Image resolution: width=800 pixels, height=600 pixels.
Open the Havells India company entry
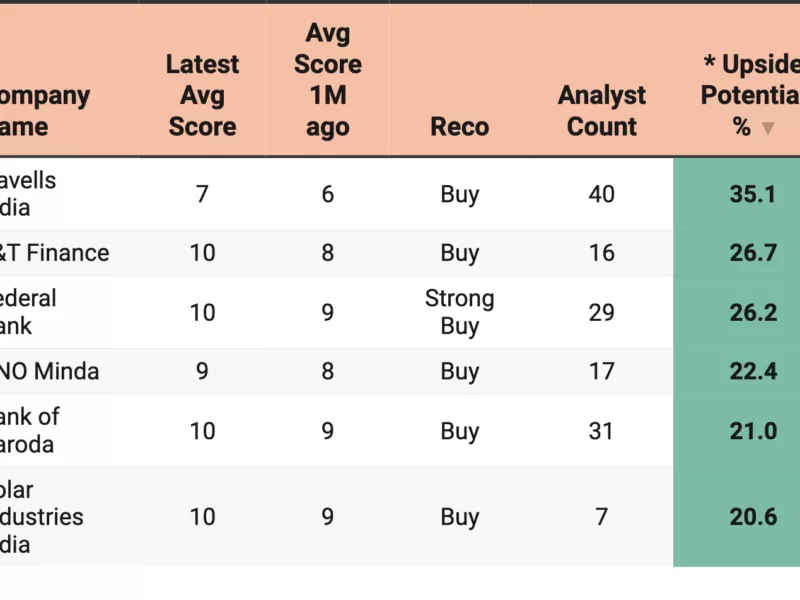point(28,194)
